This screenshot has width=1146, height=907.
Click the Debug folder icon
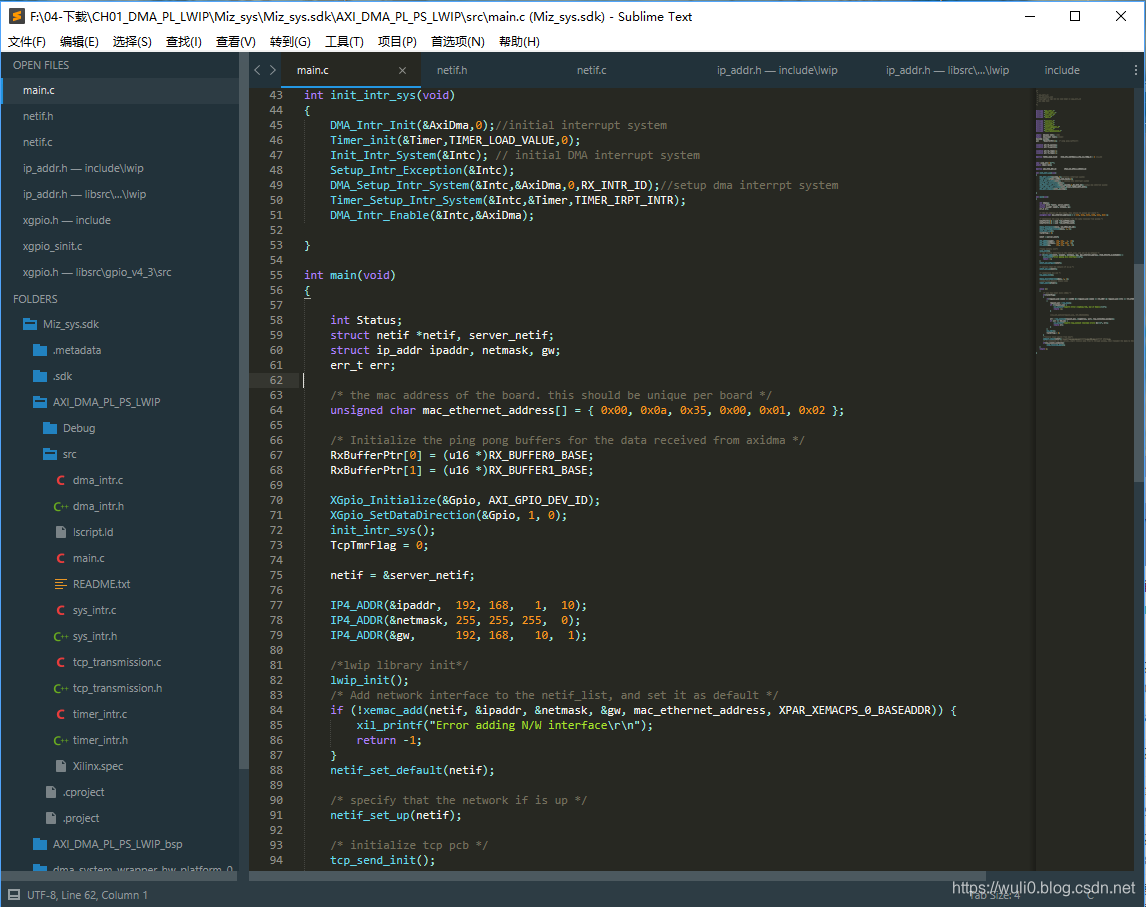(50, 428)
